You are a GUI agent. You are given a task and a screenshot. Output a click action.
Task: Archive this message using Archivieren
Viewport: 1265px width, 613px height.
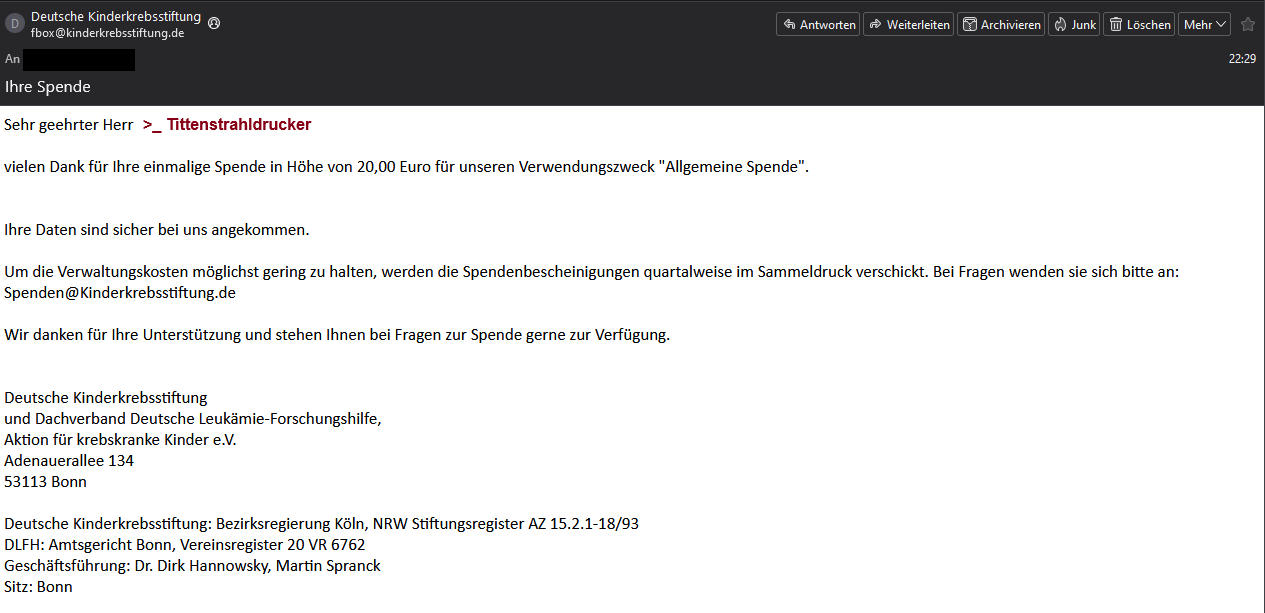click(1000, 25)
